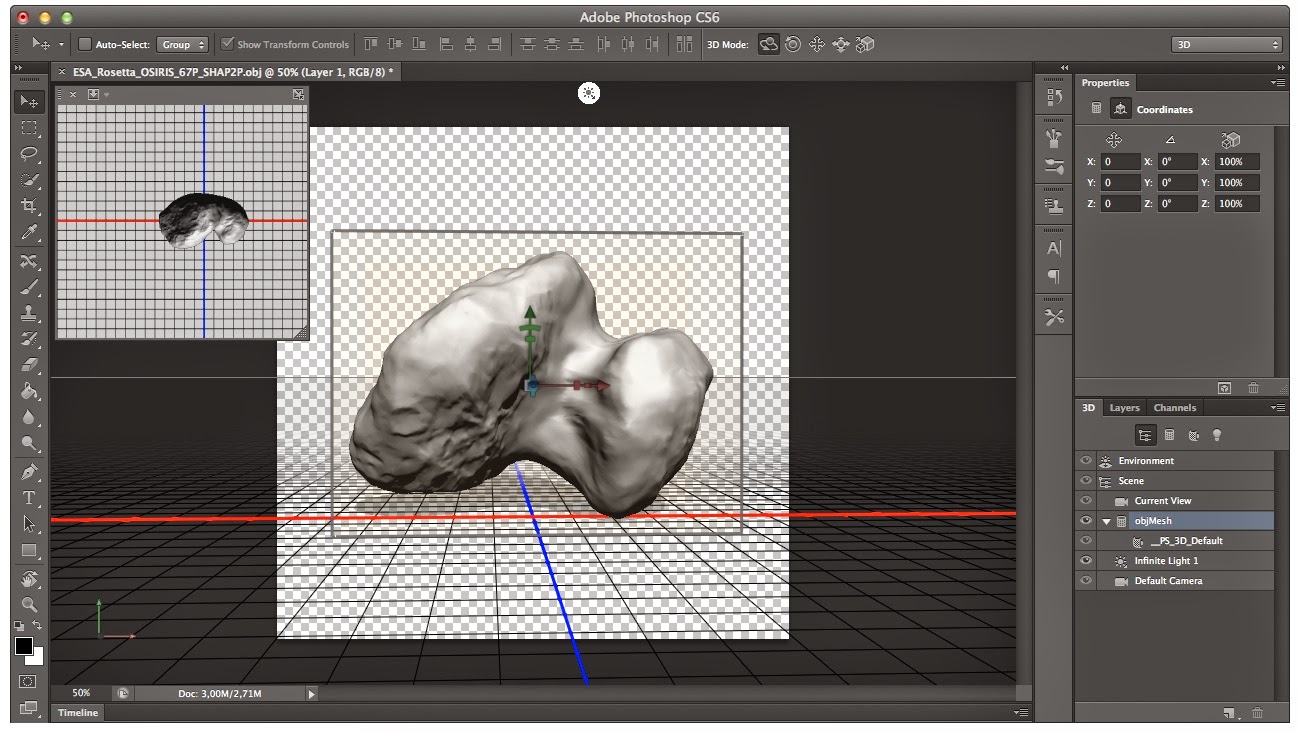This screenshot has height=733, width=1300.
Task: Select the Path Selection tool
Action: tap(29, 524)
